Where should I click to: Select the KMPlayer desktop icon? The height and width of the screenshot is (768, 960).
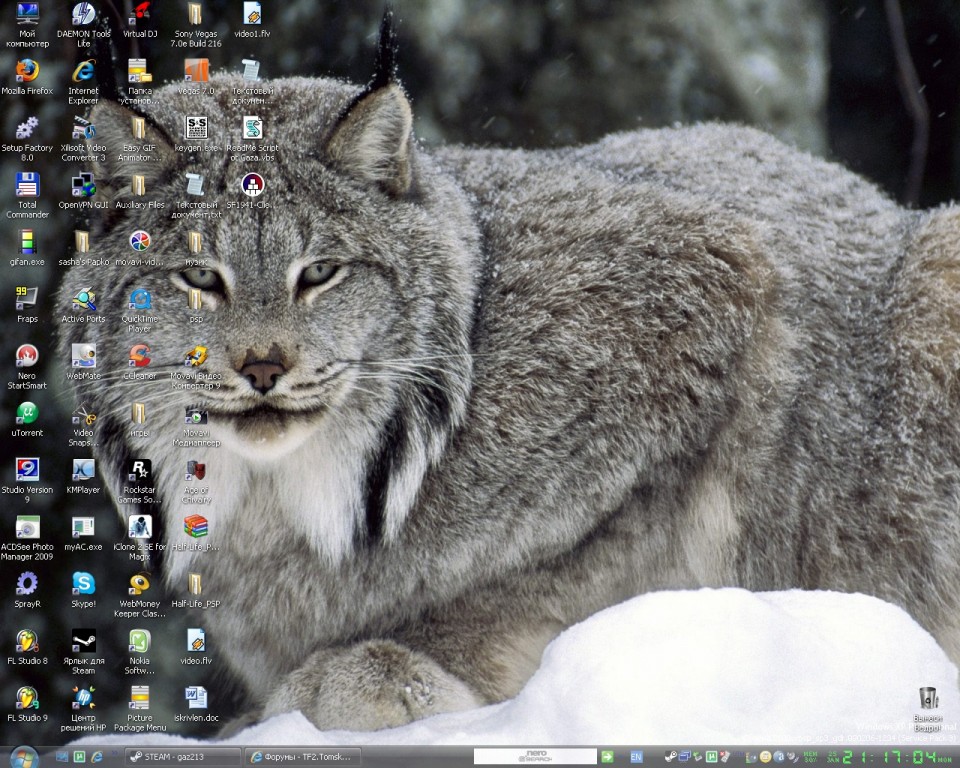coord(84,471)
